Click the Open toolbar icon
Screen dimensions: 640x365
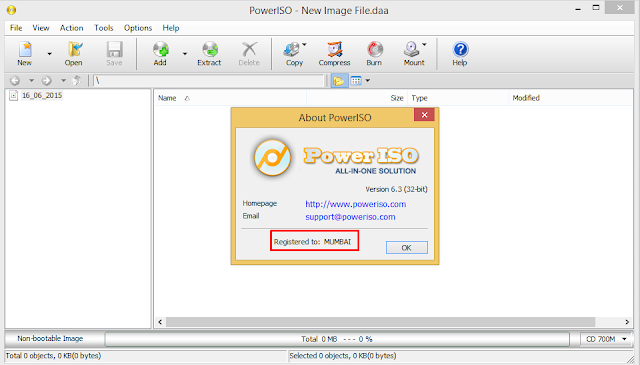click(x=73, y=53)
